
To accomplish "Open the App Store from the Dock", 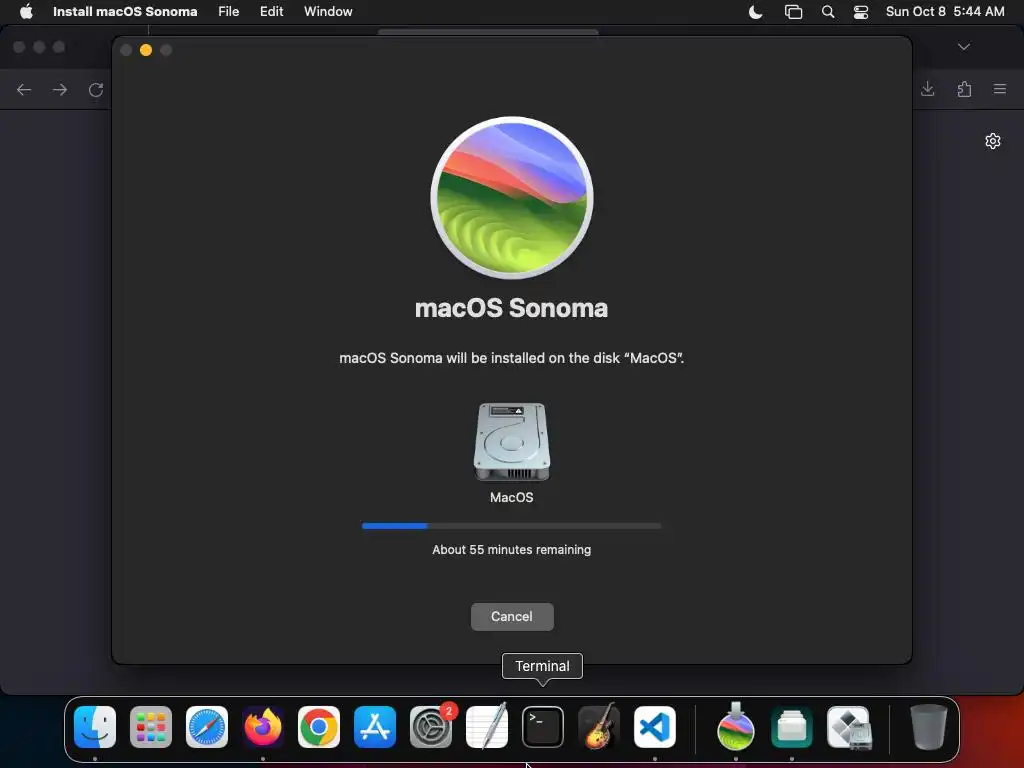I will tap(375, 727).
